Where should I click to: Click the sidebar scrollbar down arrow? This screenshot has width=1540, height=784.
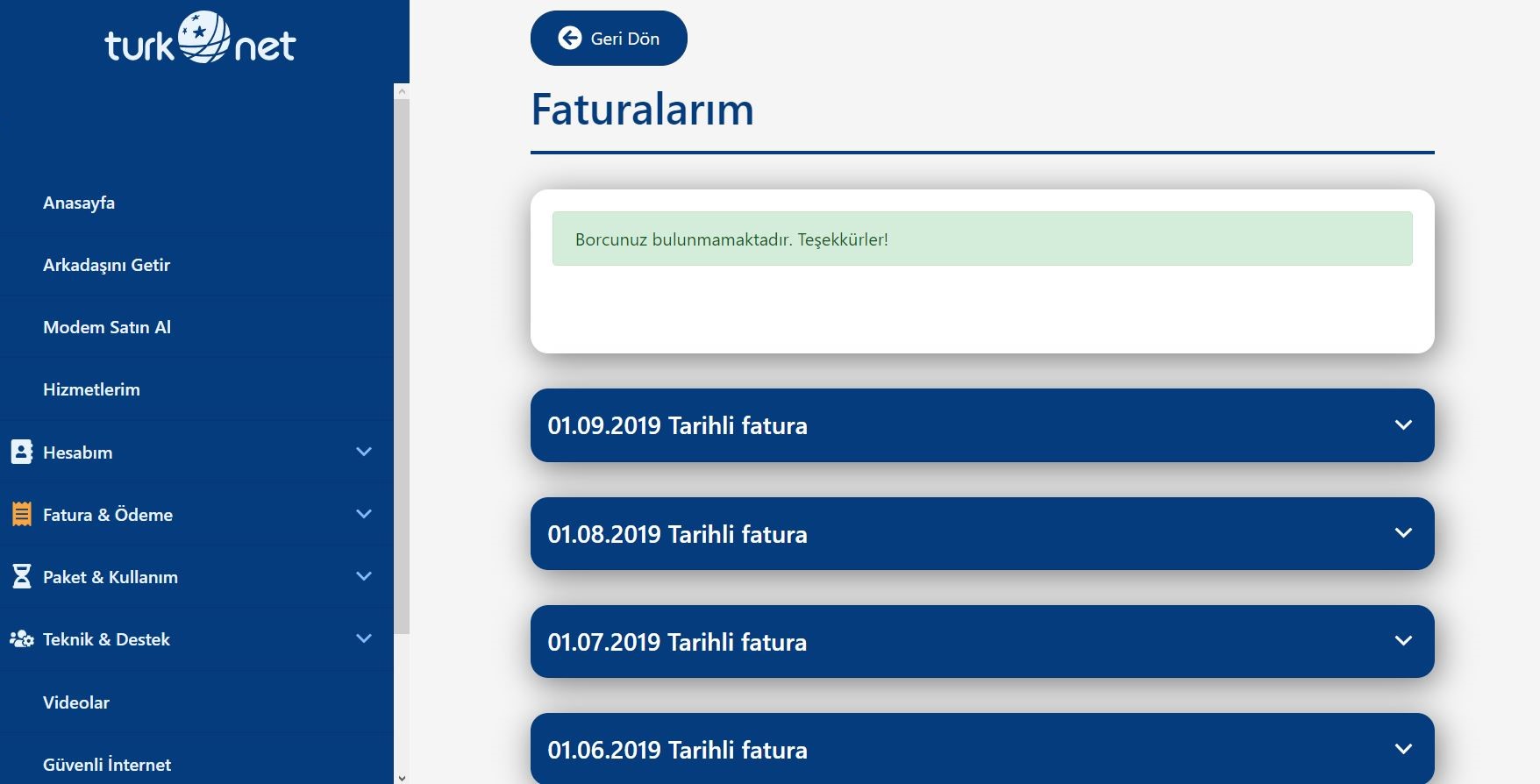[x=402, y=777]
